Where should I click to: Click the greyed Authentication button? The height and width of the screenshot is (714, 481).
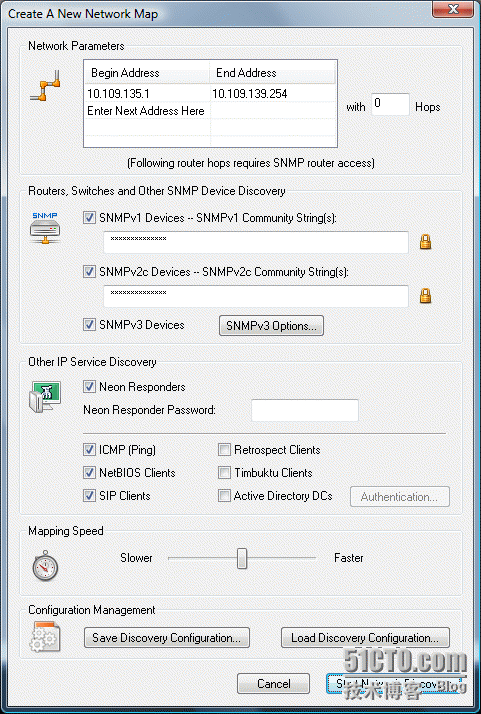pos(399,497)
